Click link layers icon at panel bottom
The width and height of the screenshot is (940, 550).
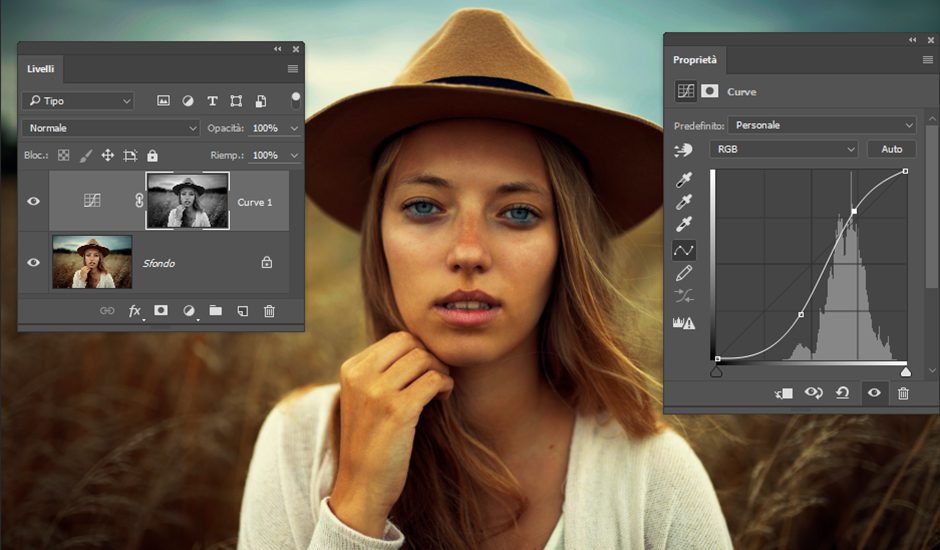(x=107, y=311)
